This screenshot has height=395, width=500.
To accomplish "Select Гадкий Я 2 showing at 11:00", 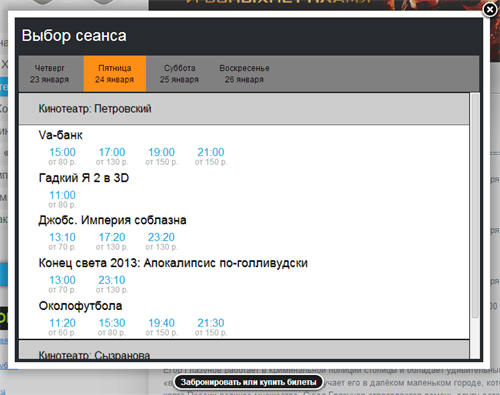I will 62,195.
